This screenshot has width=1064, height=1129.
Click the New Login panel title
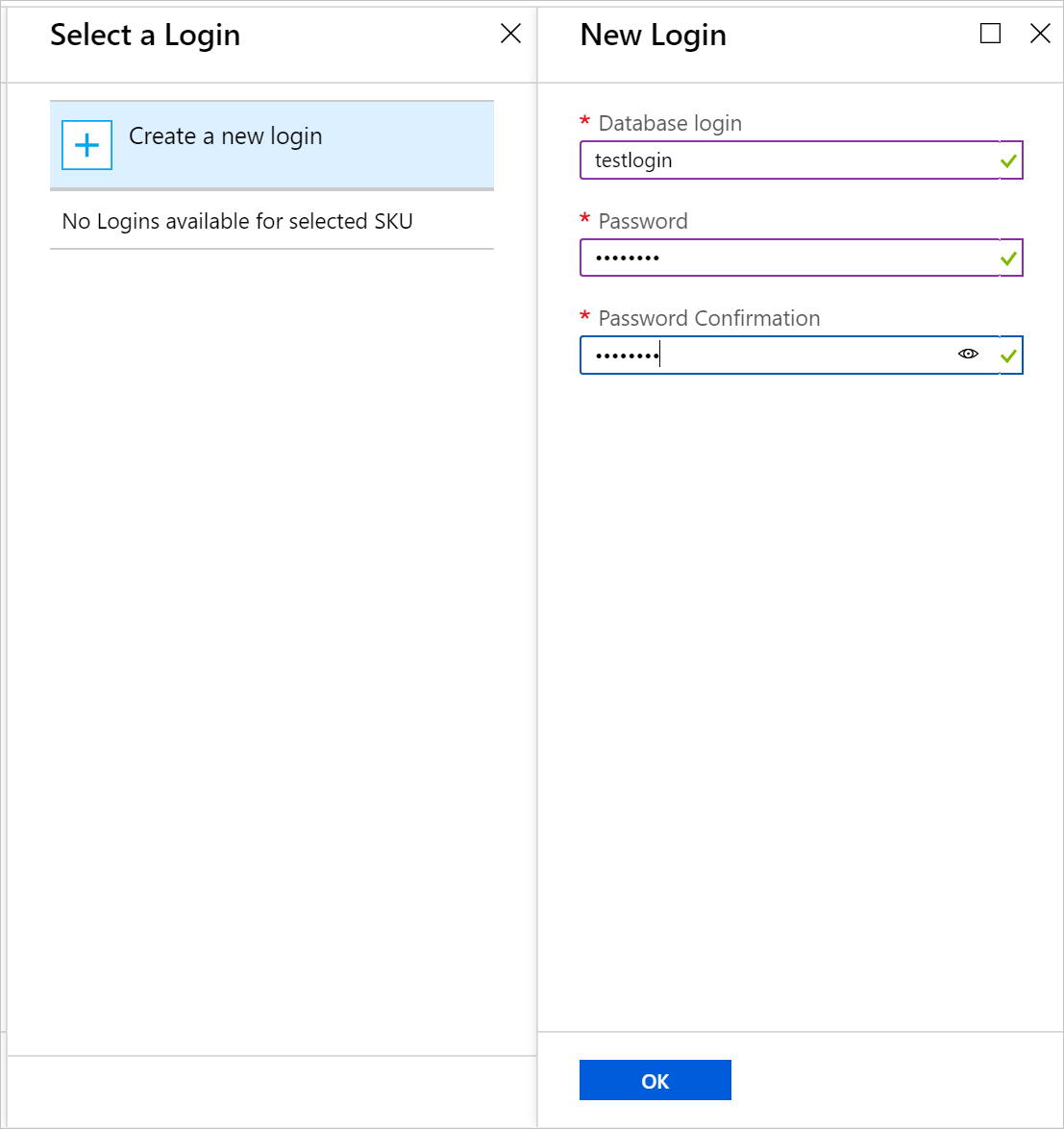tap(653, 35)
